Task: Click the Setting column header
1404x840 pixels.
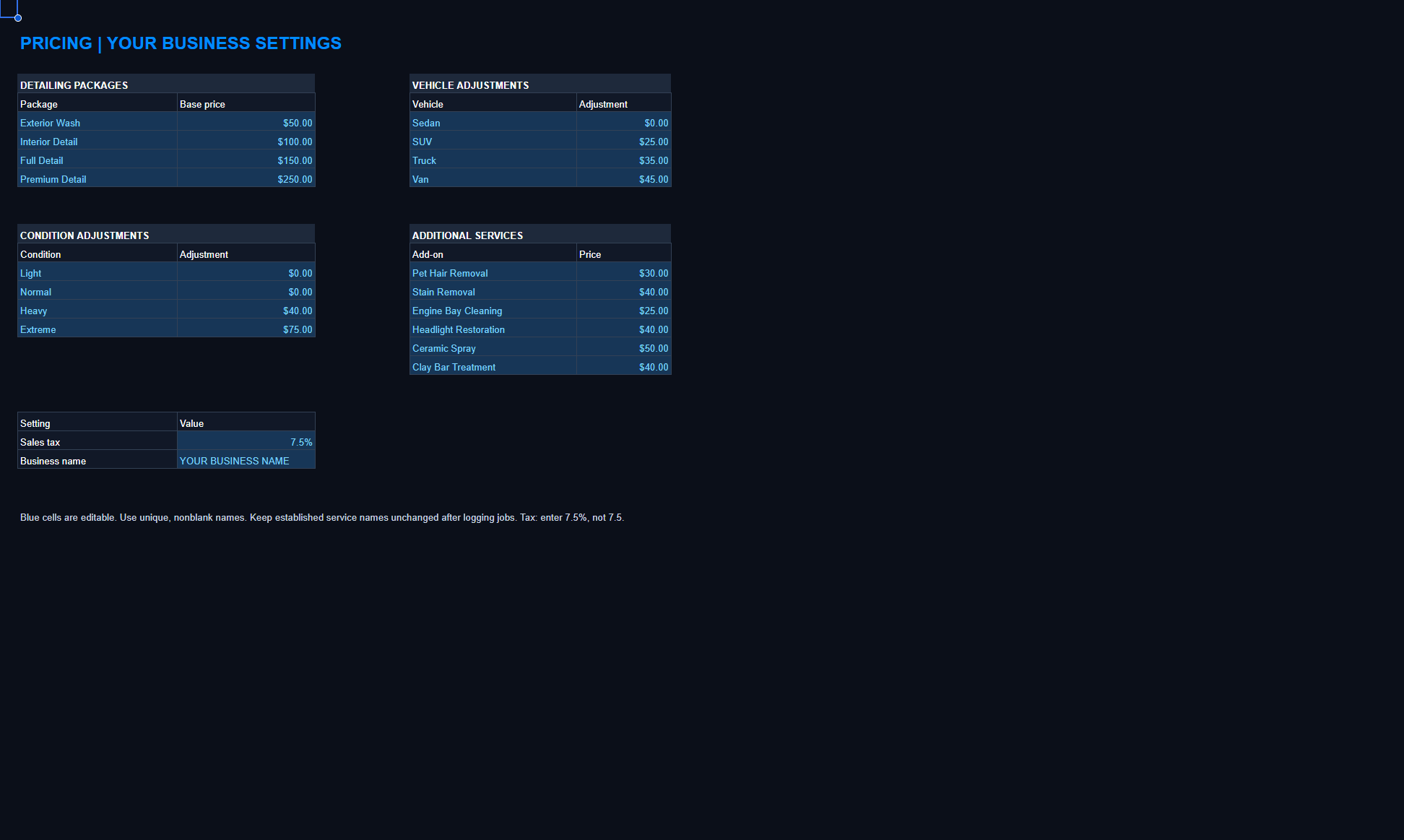Action: point(97,423)
